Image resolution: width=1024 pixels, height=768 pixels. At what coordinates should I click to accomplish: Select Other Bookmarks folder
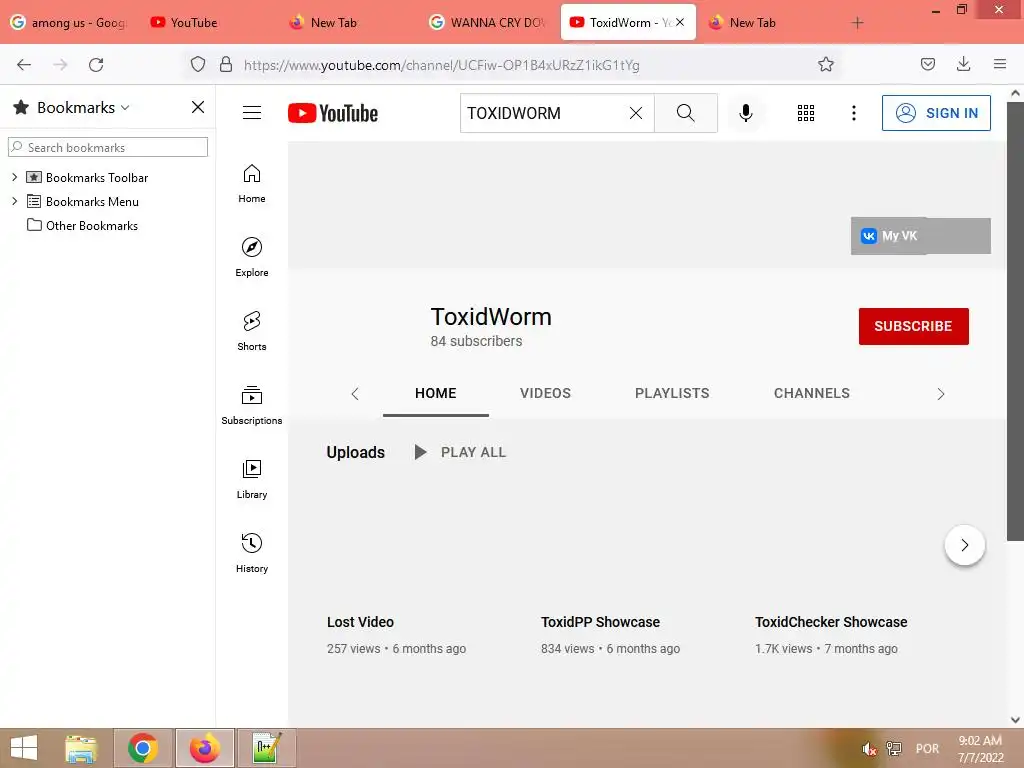[82, 225]
